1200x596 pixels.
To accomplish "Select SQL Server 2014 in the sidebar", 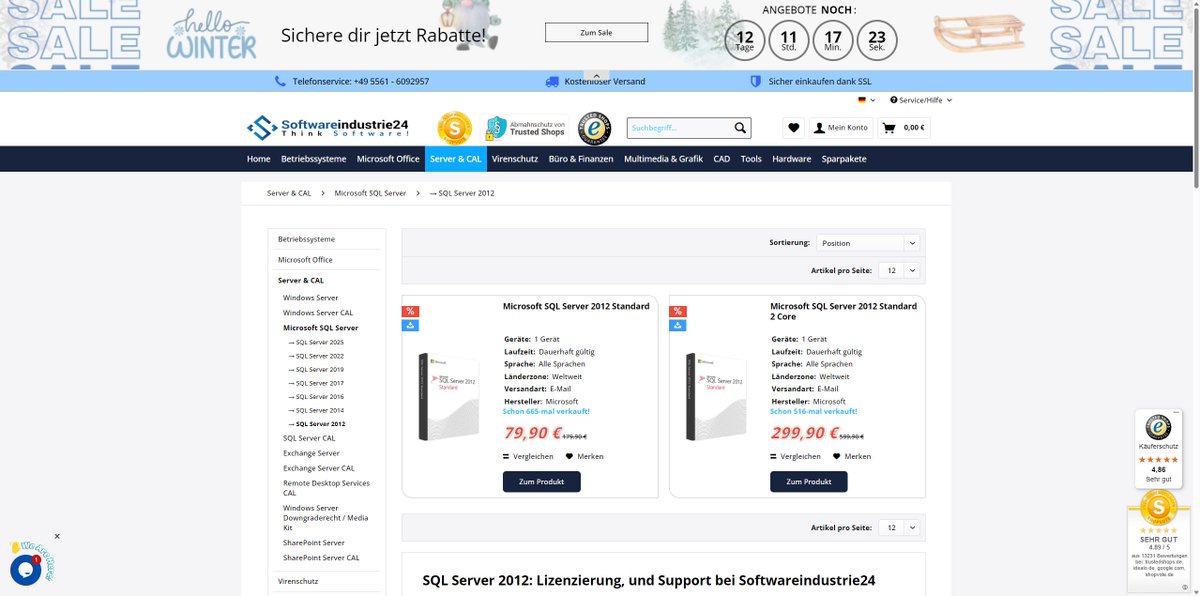I will (x=316, y=410).
